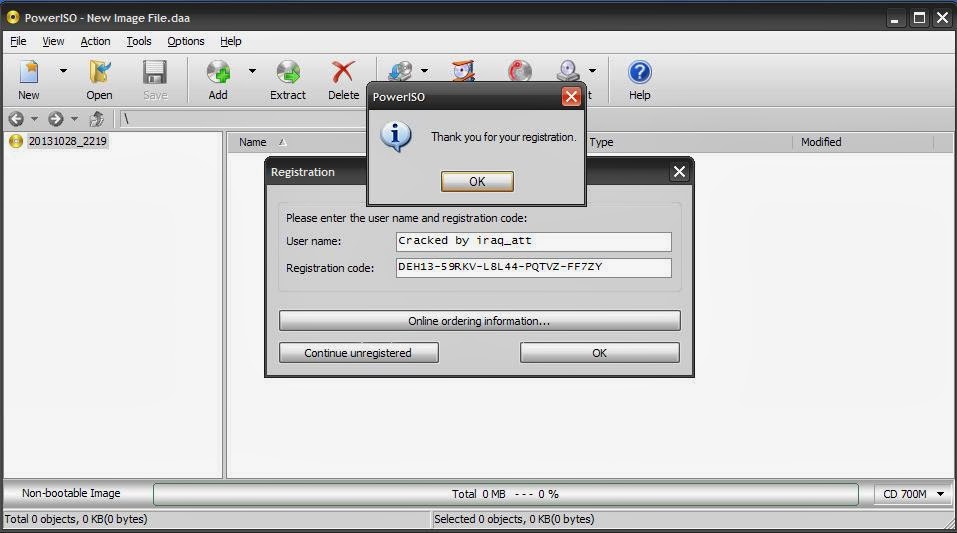Open the View menu
The width and height of the screenshot is (957, 533).
(x=53, y=42)
